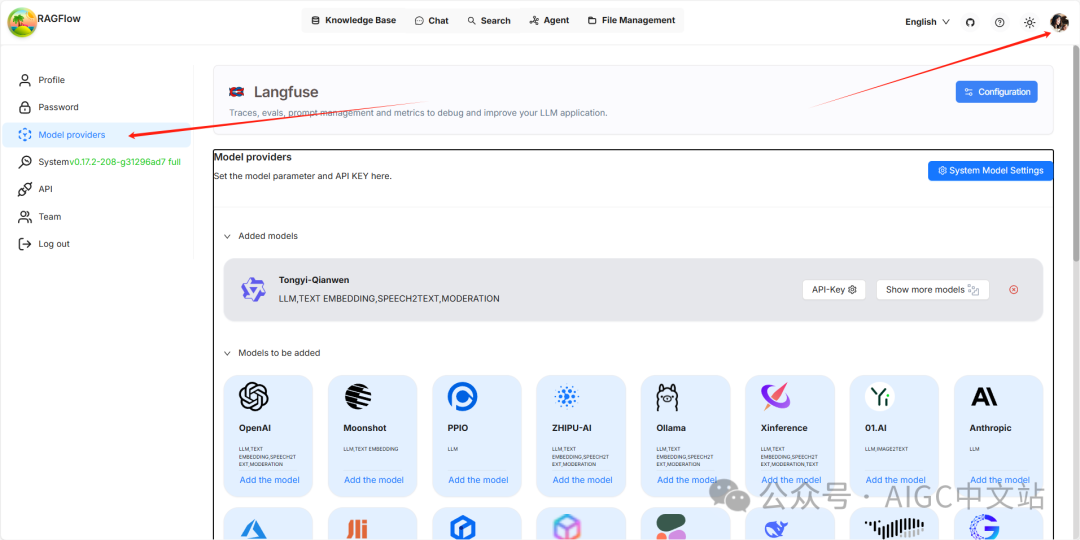
Task: Open the System entry in the sidebar
Action: coord(96,162)
